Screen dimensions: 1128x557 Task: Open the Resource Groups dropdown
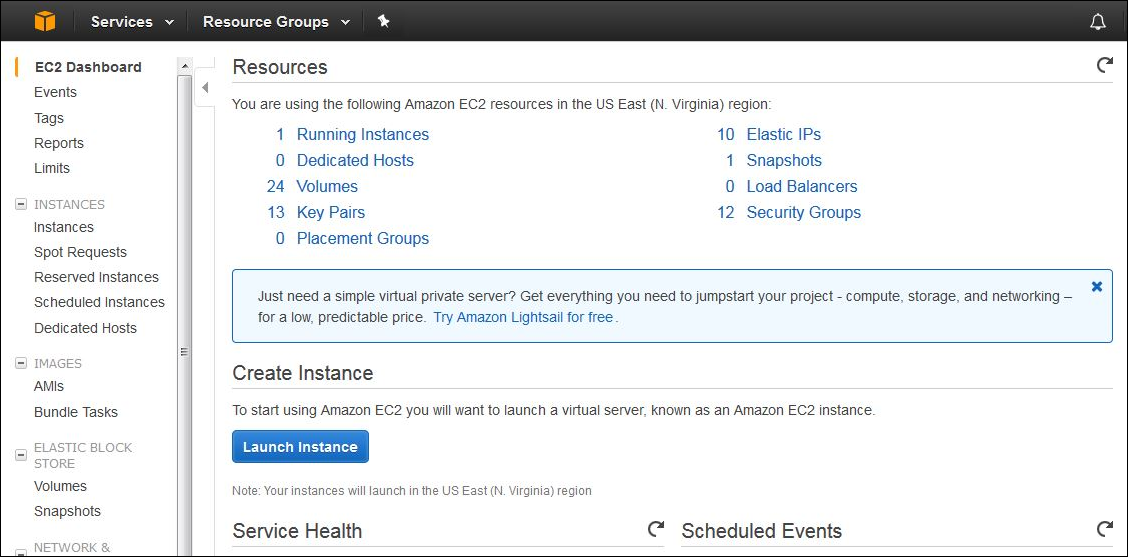tap(276, 21)
